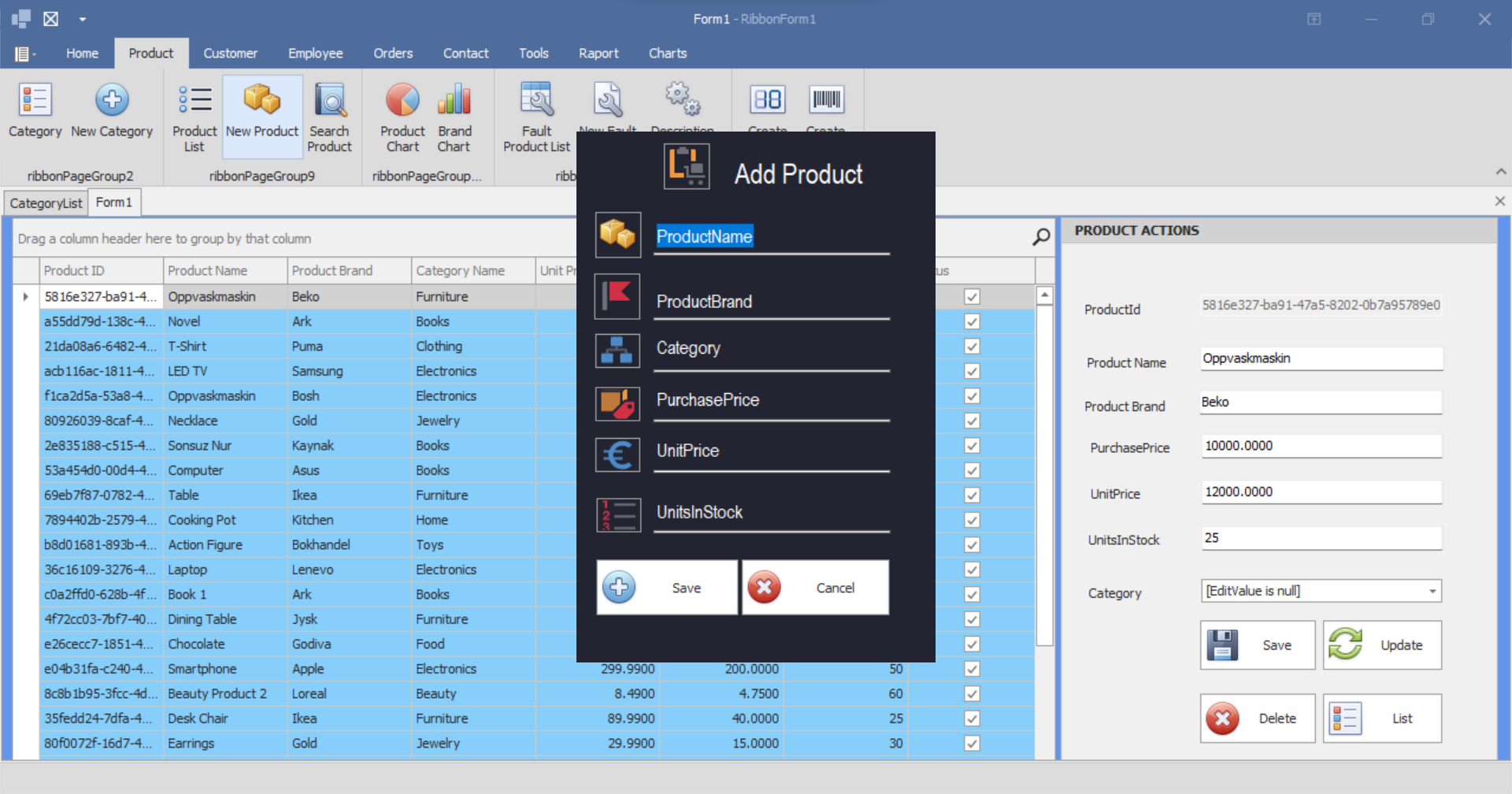The height and width of the screenshot is (794, 1512).
Task: Open the quick access toolbar dropdown arrow
Action: [x=83, y=19]
